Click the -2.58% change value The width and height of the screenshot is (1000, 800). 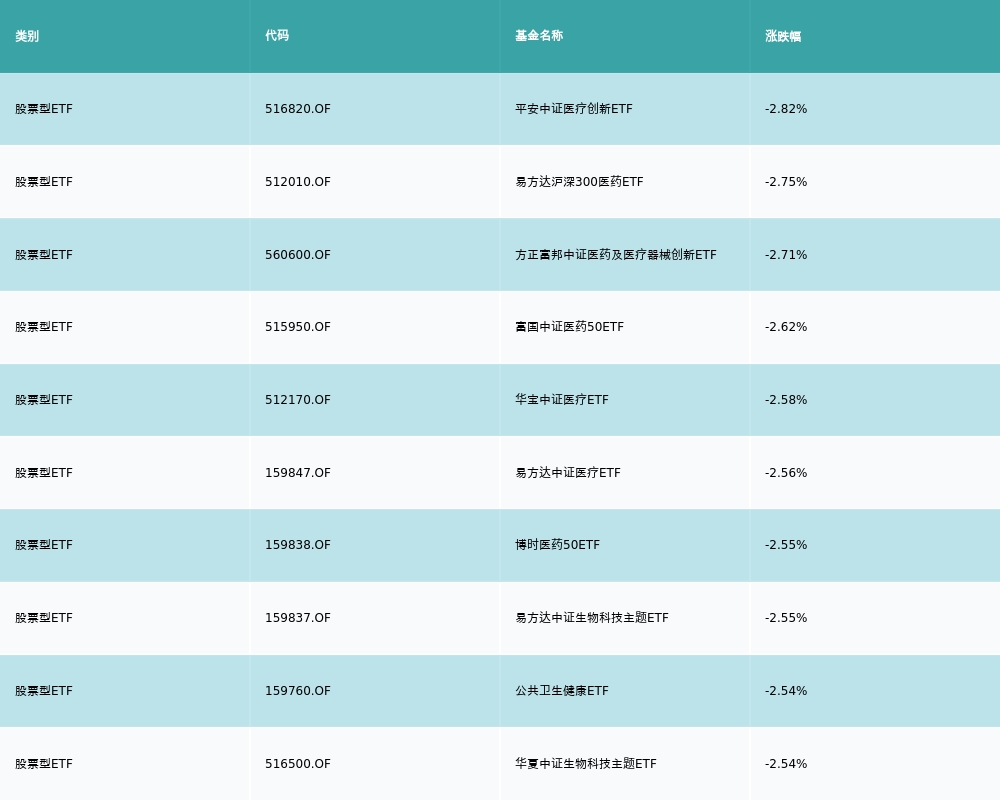786,400
